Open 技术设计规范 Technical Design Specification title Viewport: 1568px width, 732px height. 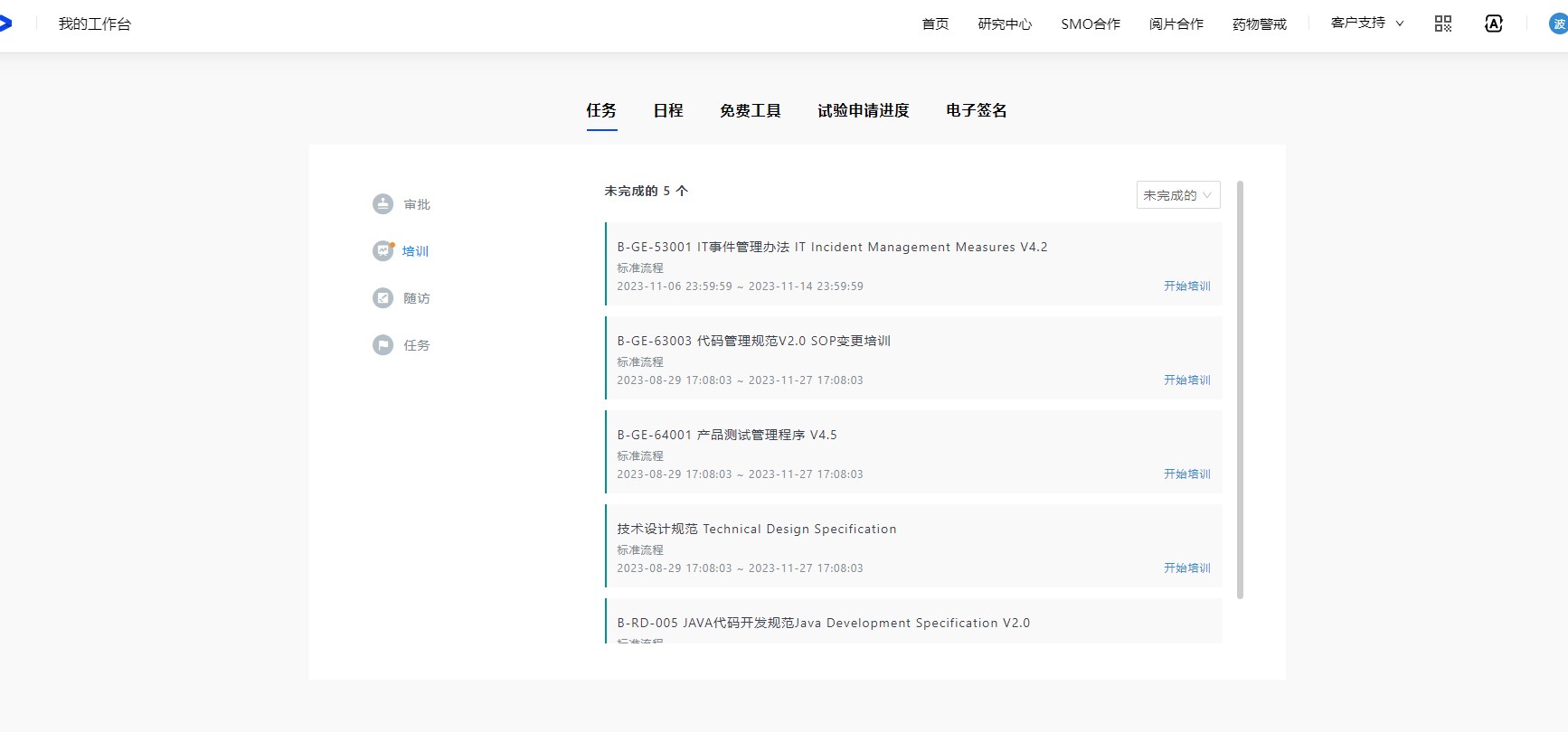(757, 529)
